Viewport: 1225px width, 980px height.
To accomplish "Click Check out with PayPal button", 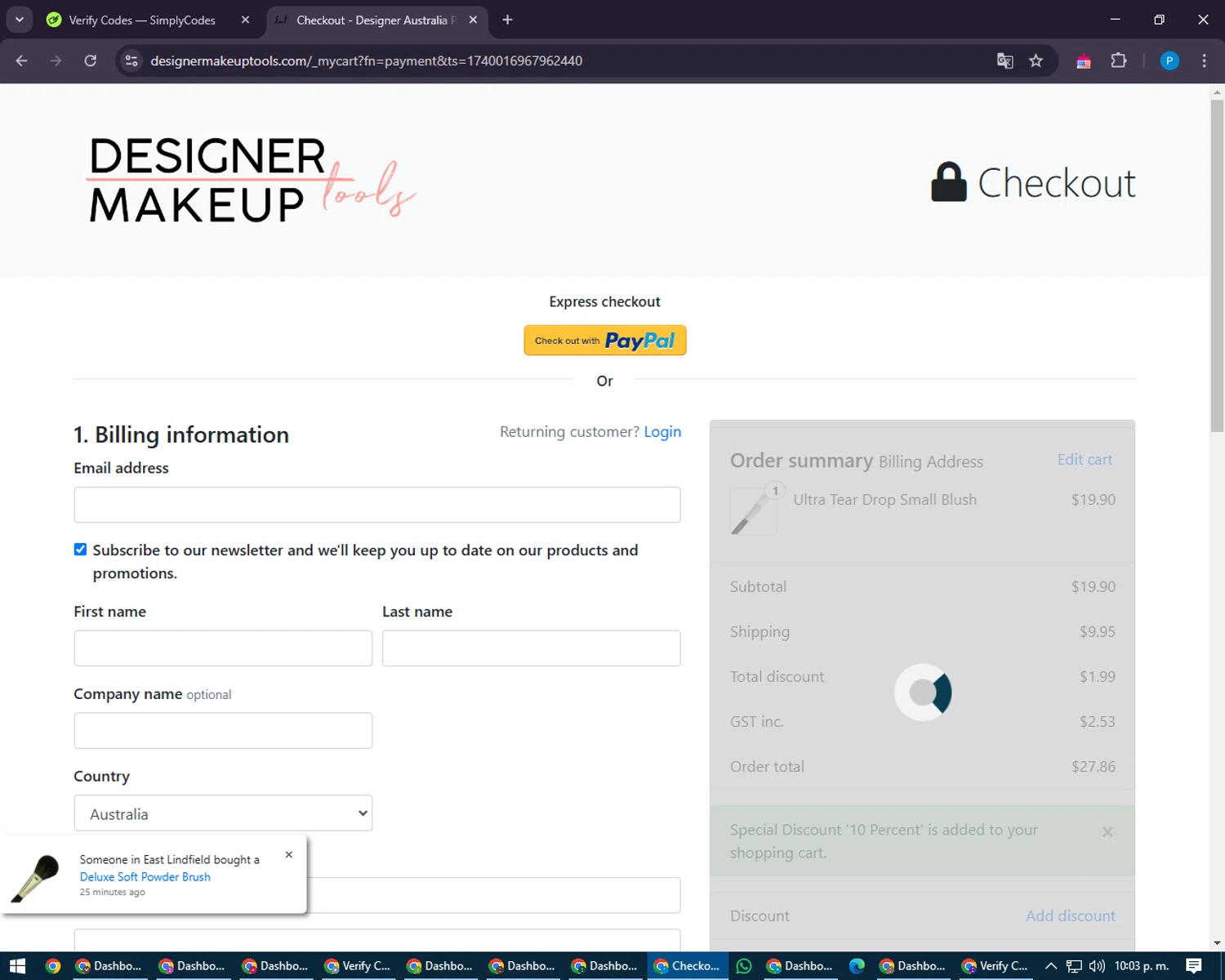I will click(605, 341).
